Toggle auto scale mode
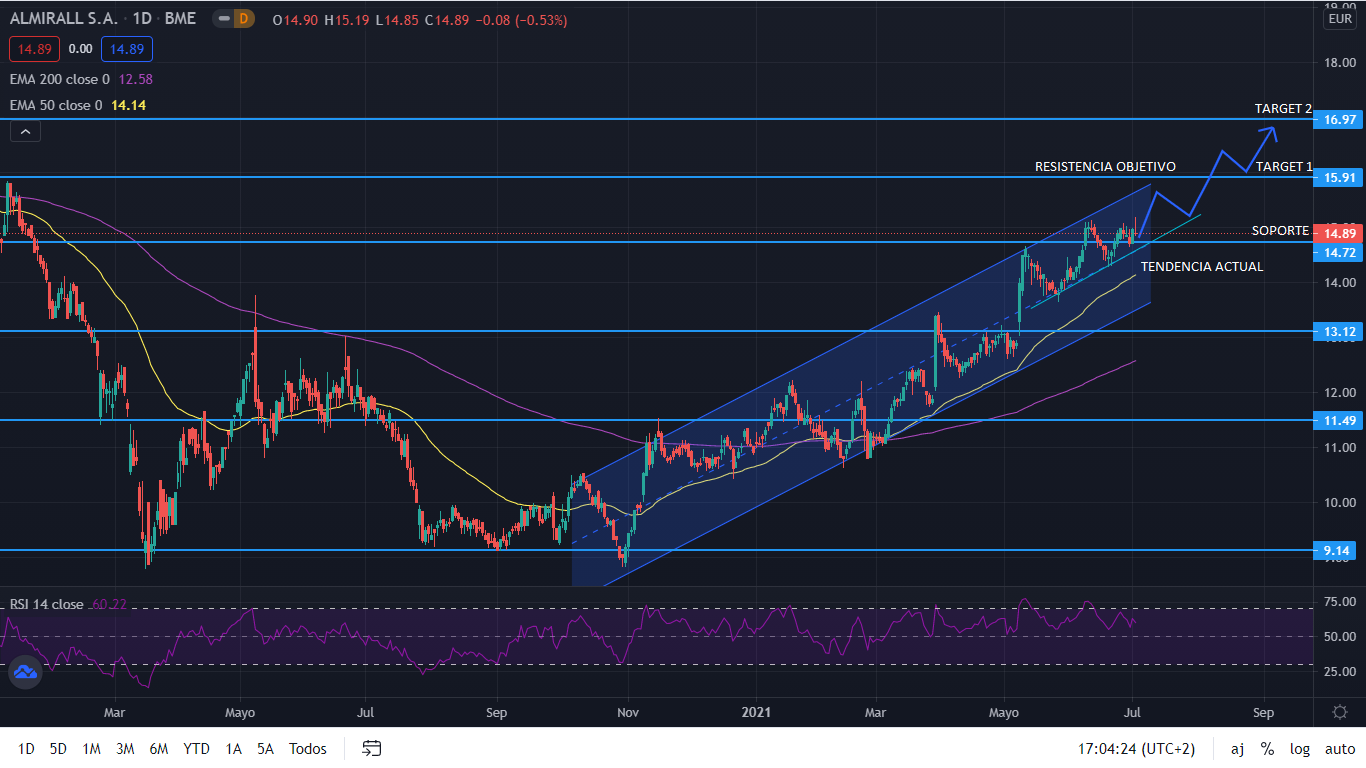 pyautogui.click(x=1340, y=749)
